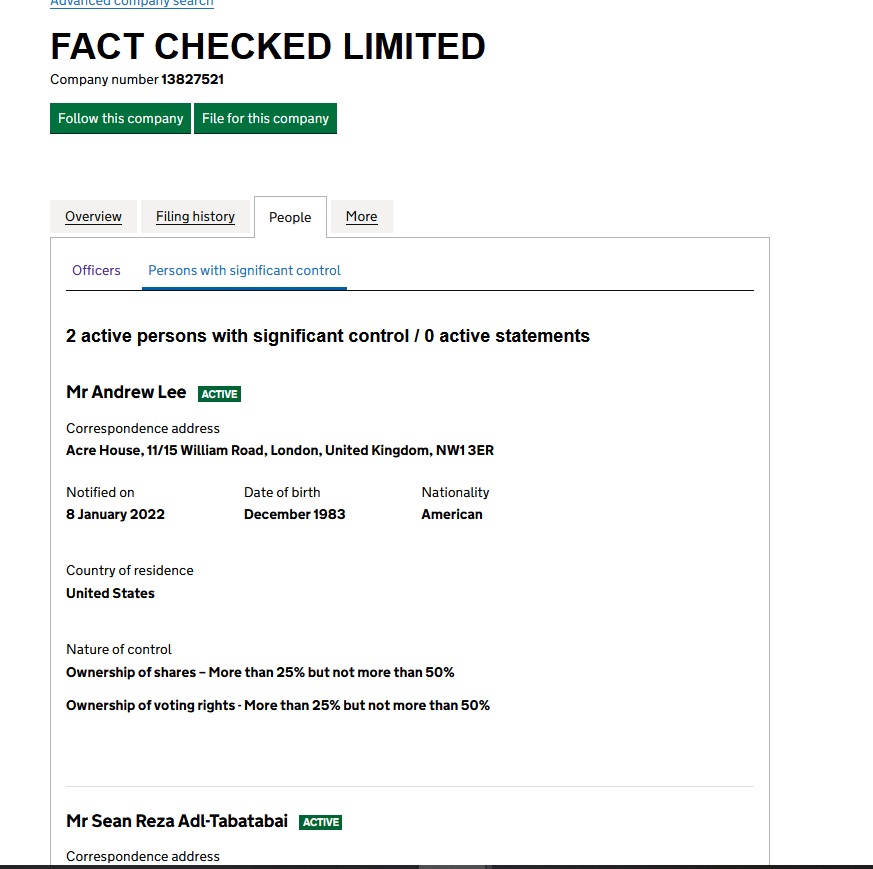The image size is (873, 869).
Task: Click the name Mr Sean Reza Adl-Tabatabai
Action: click(177, 821)
